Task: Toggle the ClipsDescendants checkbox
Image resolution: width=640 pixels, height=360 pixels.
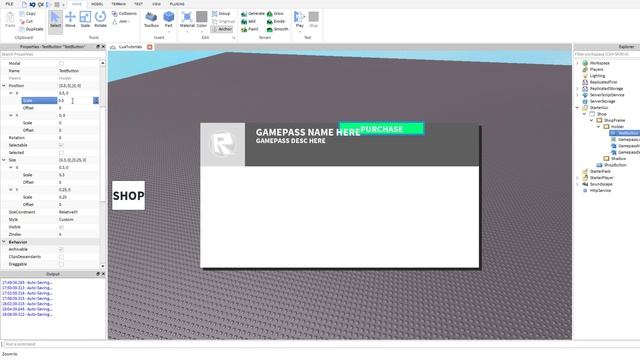Action: click(x=61, y=257)
